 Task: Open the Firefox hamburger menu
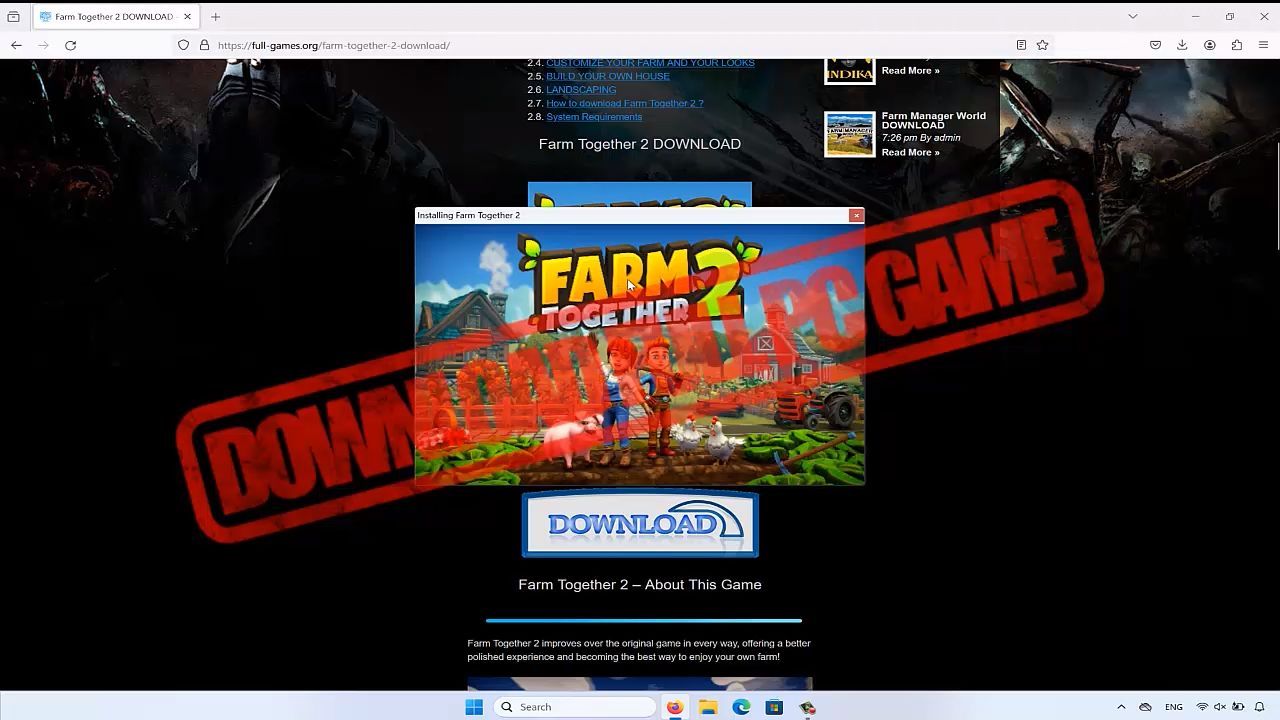pos(1264,45)
